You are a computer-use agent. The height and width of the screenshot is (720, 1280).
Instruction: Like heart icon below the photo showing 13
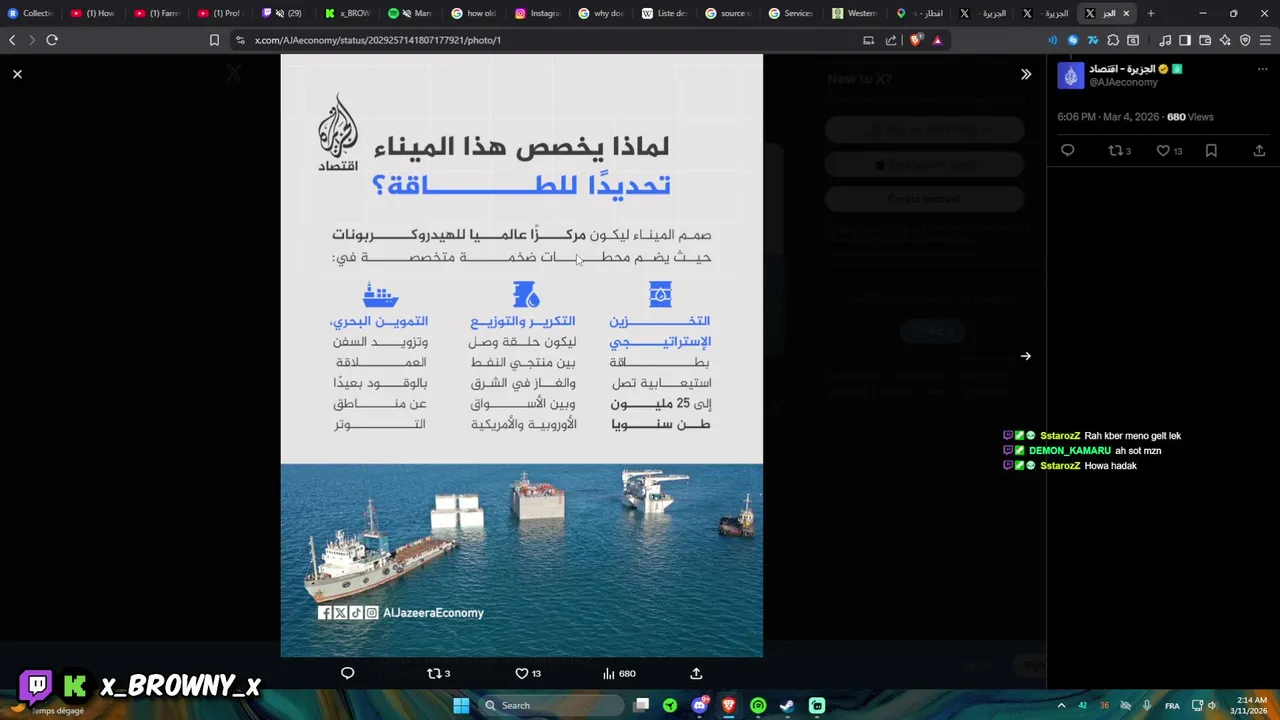pos(527,673)
